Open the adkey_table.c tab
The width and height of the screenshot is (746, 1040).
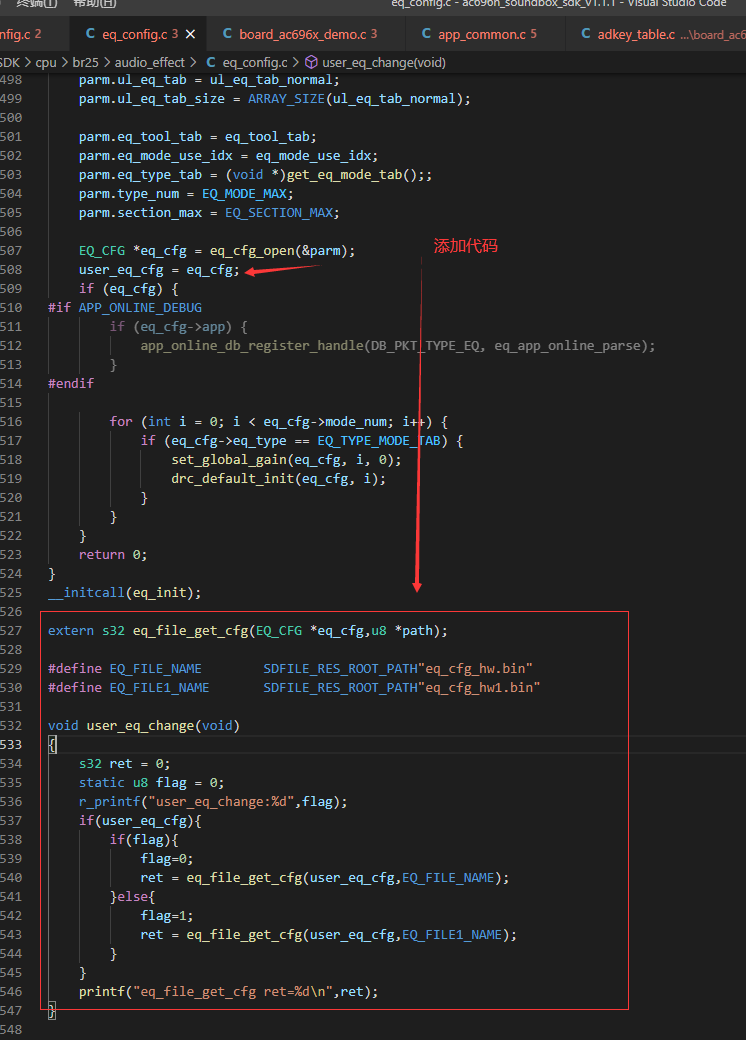(636, 34)
